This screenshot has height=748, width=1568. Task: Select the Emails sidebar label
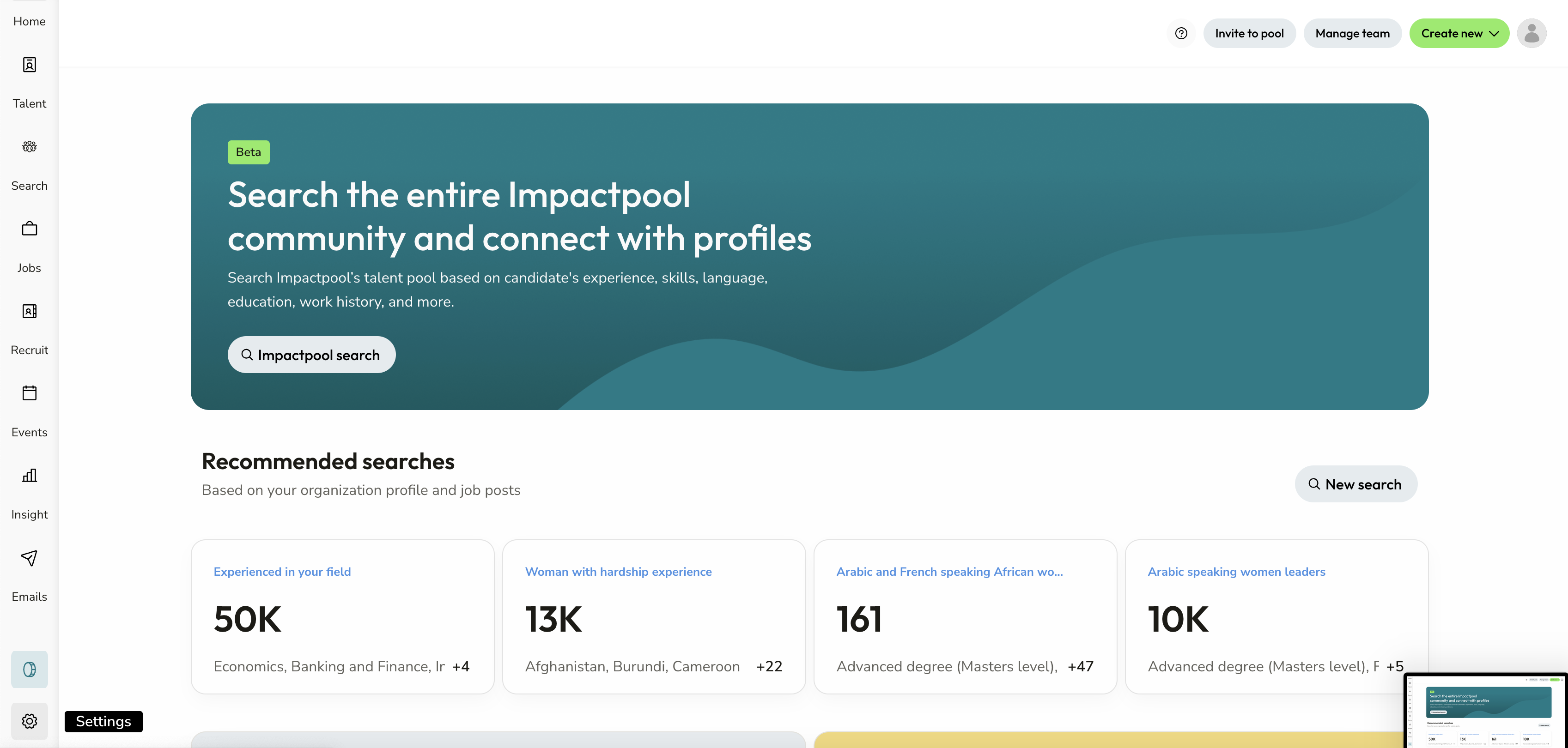29,597
